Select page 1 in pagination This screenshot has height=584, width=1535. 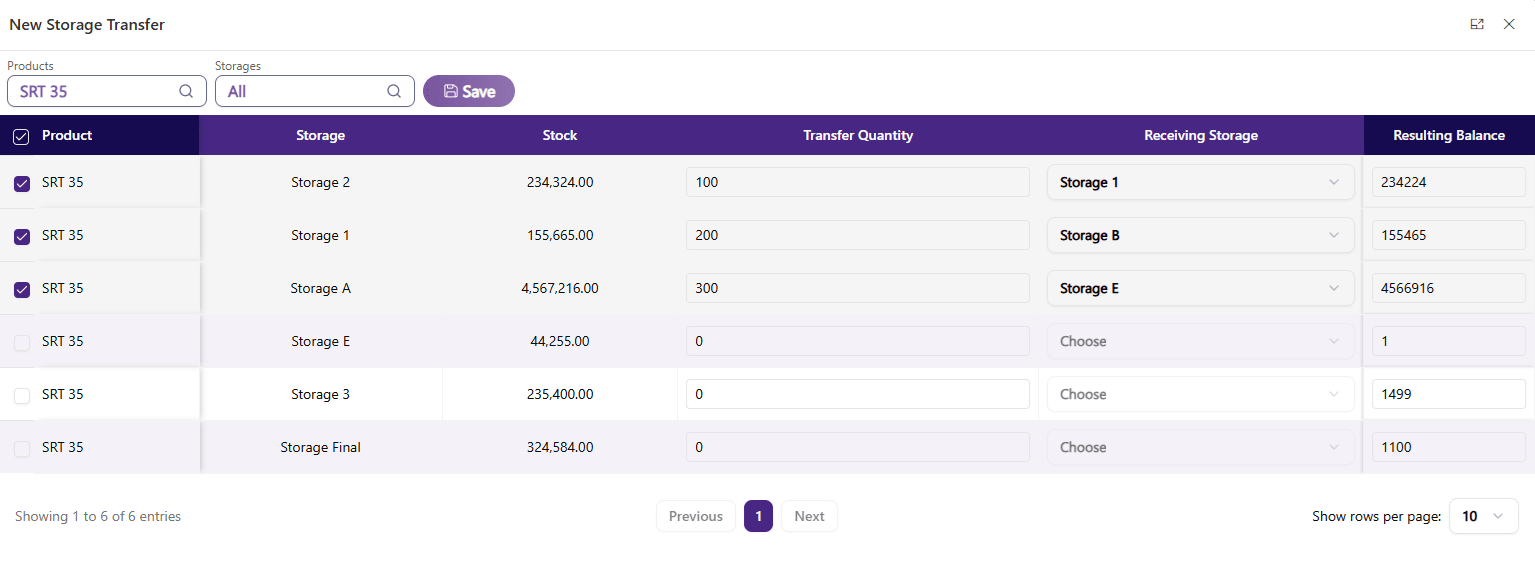tap(758, 517)
